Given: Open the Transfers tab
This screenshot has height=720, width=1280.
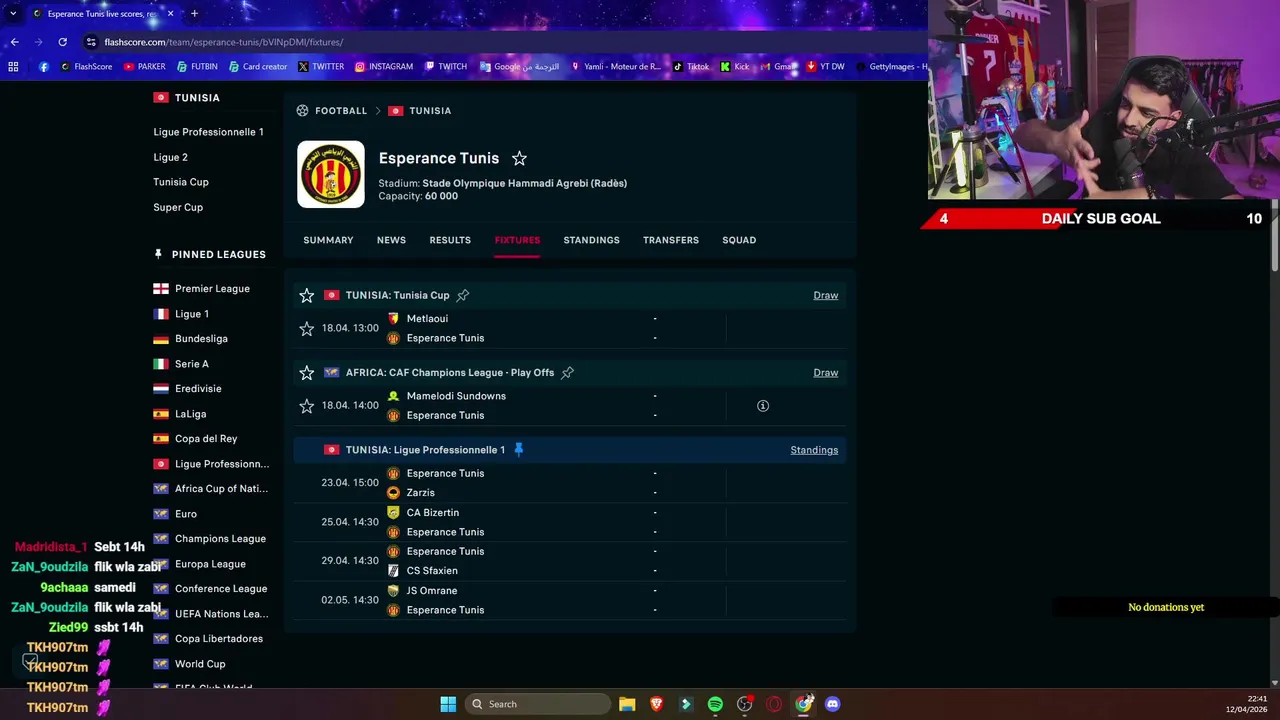Looking at the screenshot, I should [671, 240].
